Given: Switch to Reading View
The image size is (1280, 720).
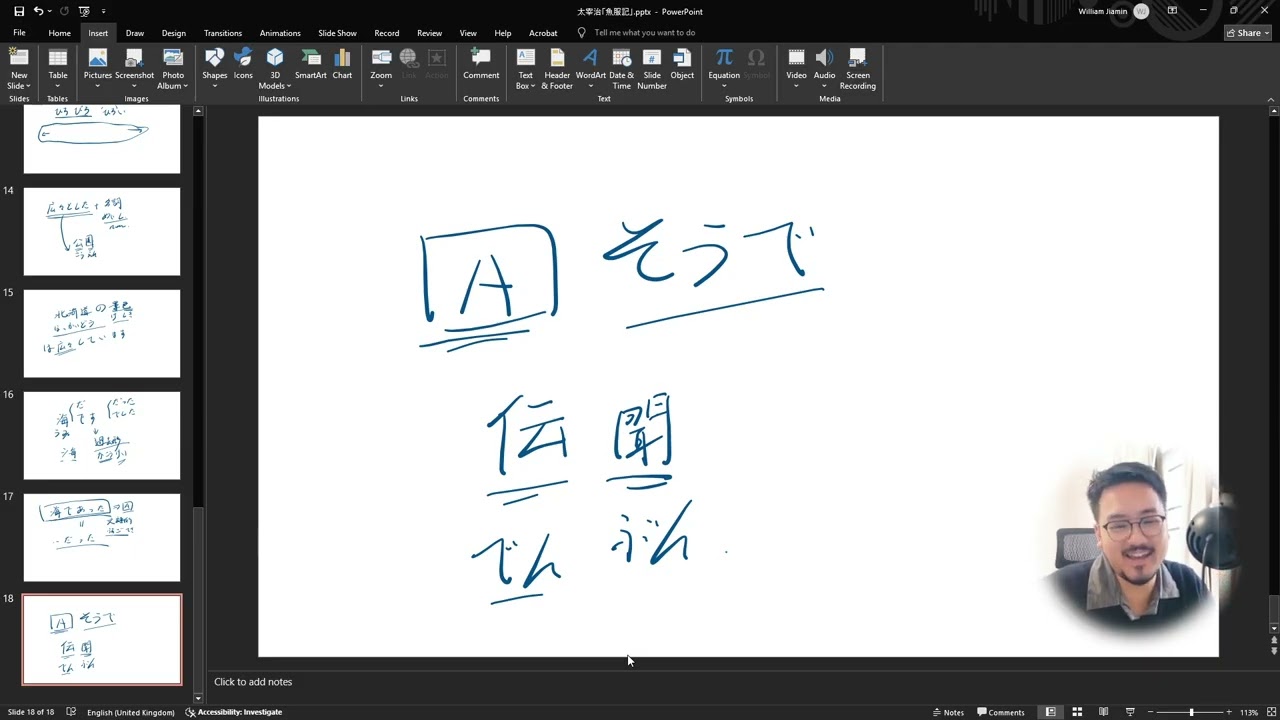Looking at the screenshot, I should (x=1103, y=712).
